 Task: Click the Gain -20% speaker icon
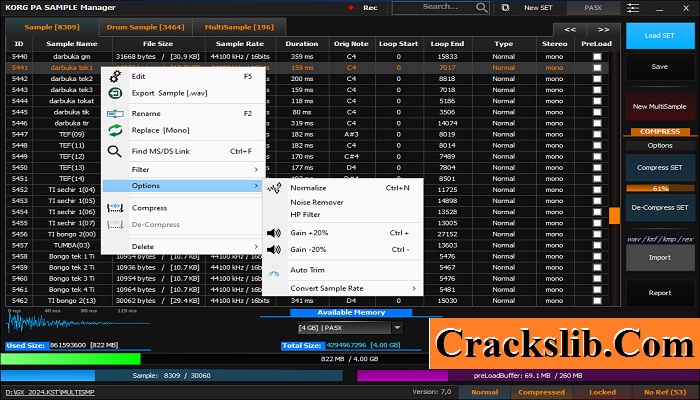274,250
